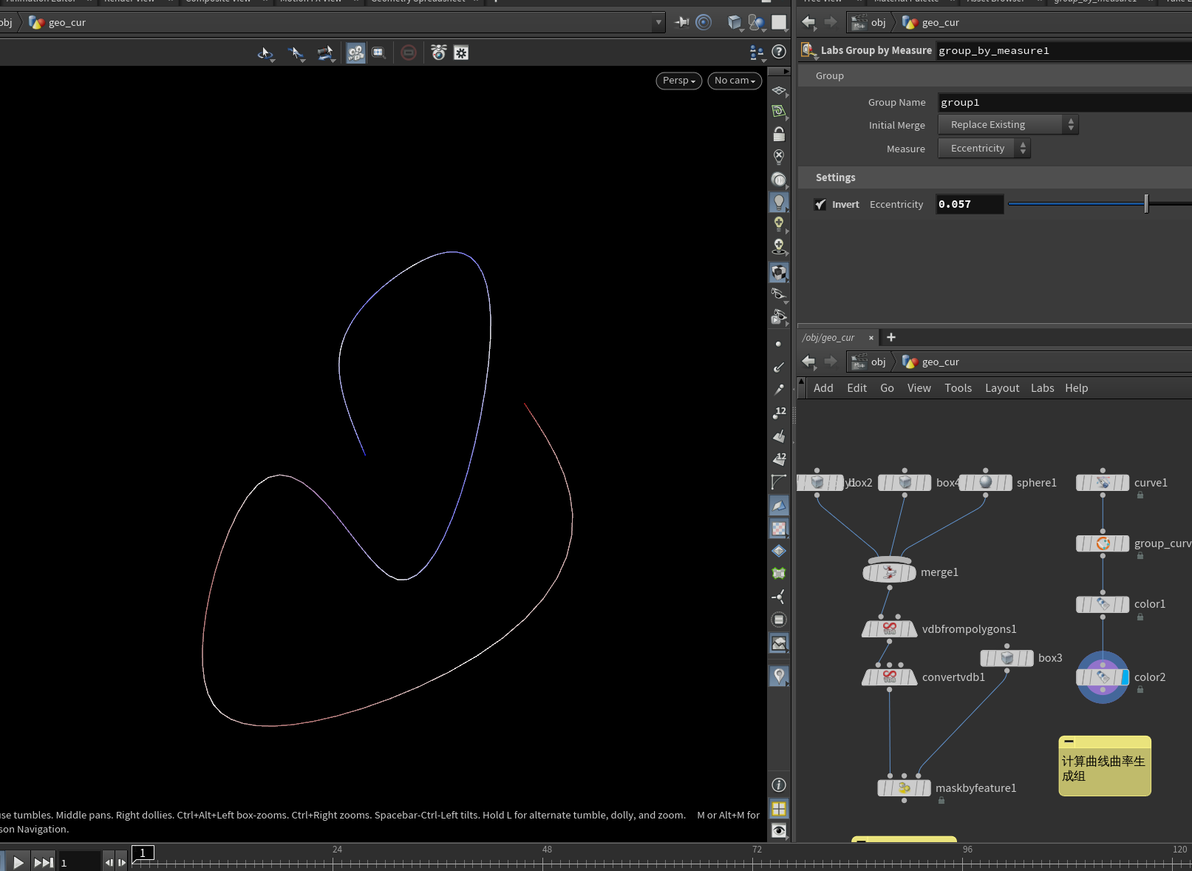The width and height of the screenshot is (1192, 871).
Task: Open the Layout menu in network editor
Action: (x=1001, y=388)
